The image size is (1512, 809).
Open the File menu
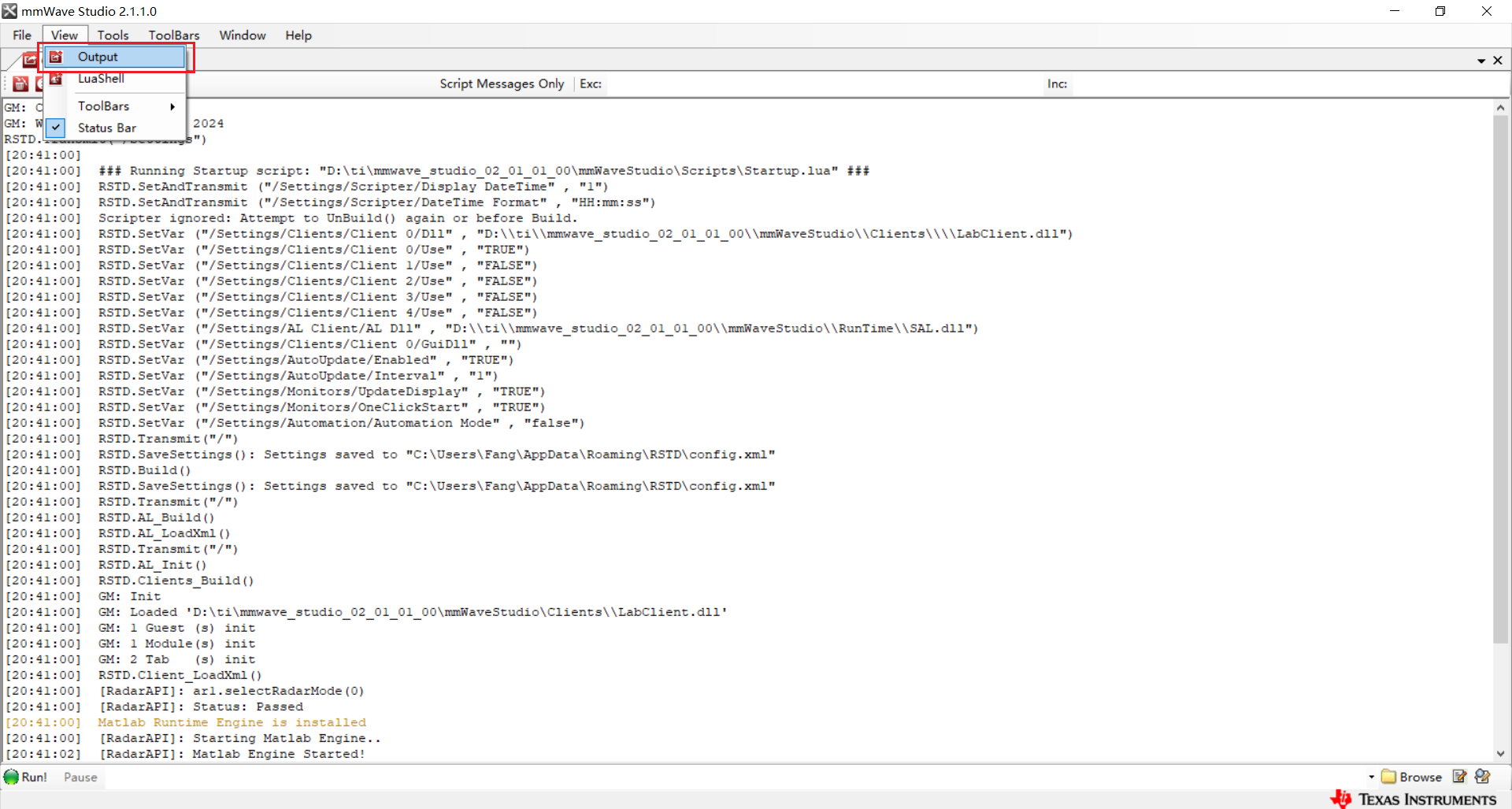pos(22,35)
